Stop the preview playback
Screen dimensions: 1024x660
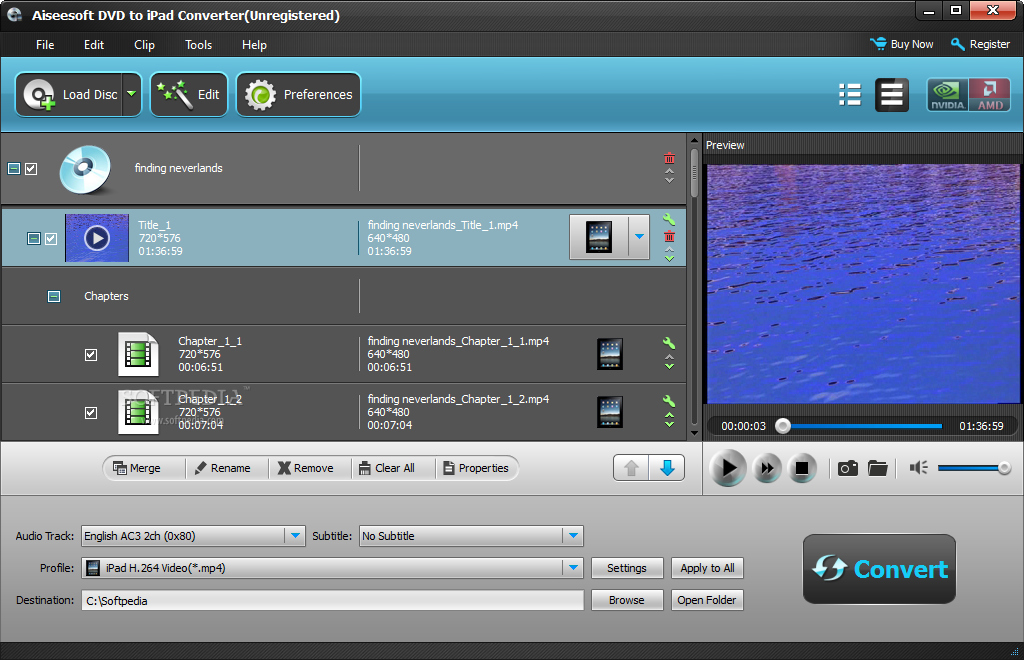(x=802, y=468)
